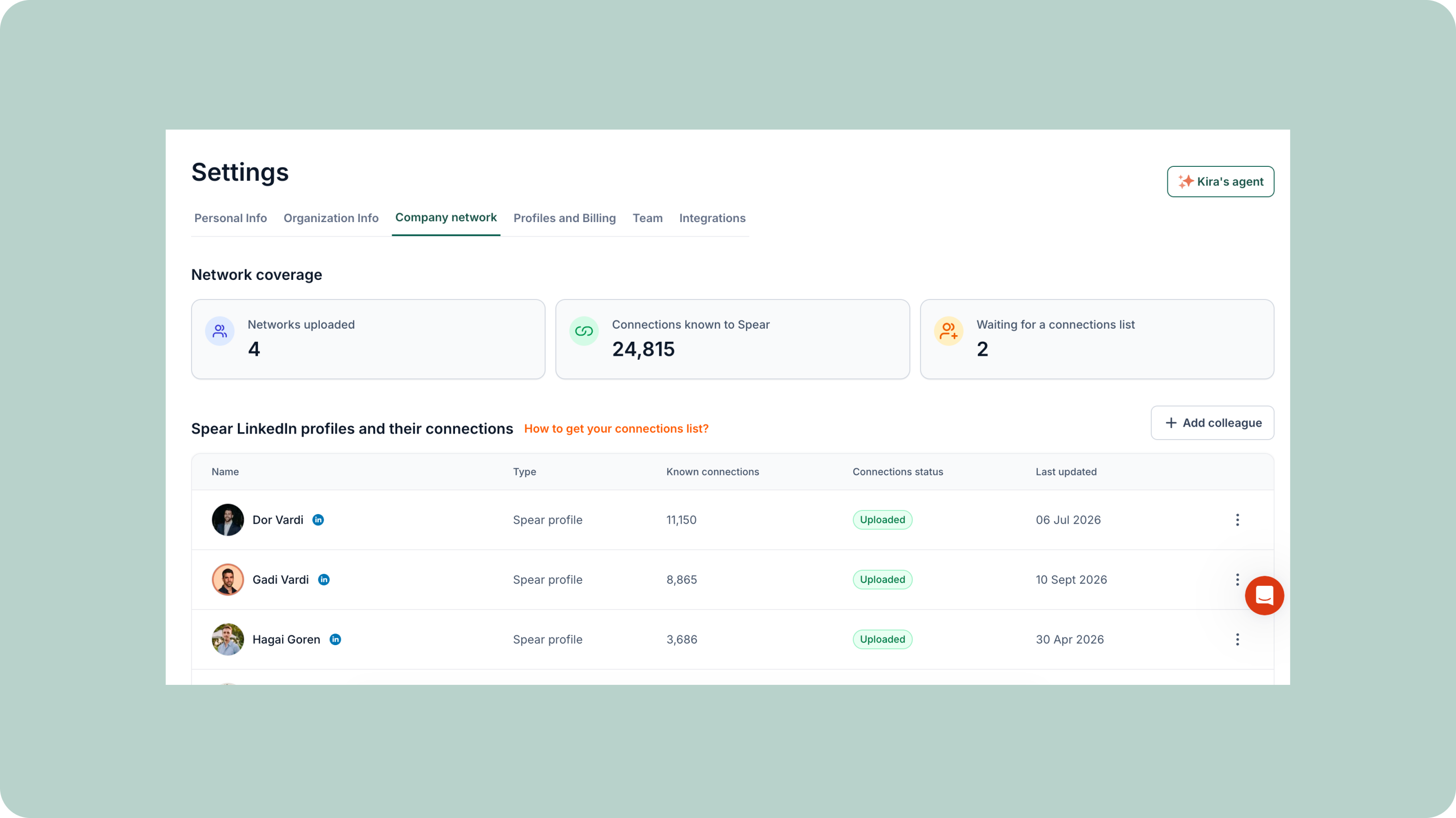Open the three-dot menu for Dor Vardi
1456x818 pixels.
(x=1237, y=520)
